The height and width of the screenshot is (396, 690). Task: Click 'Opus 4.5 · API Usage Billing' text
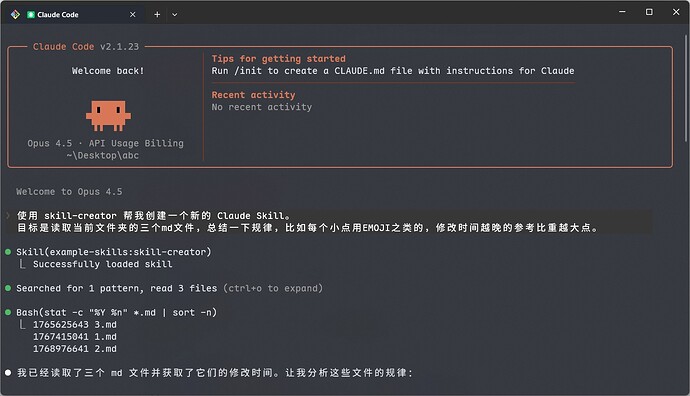point(106,143)
